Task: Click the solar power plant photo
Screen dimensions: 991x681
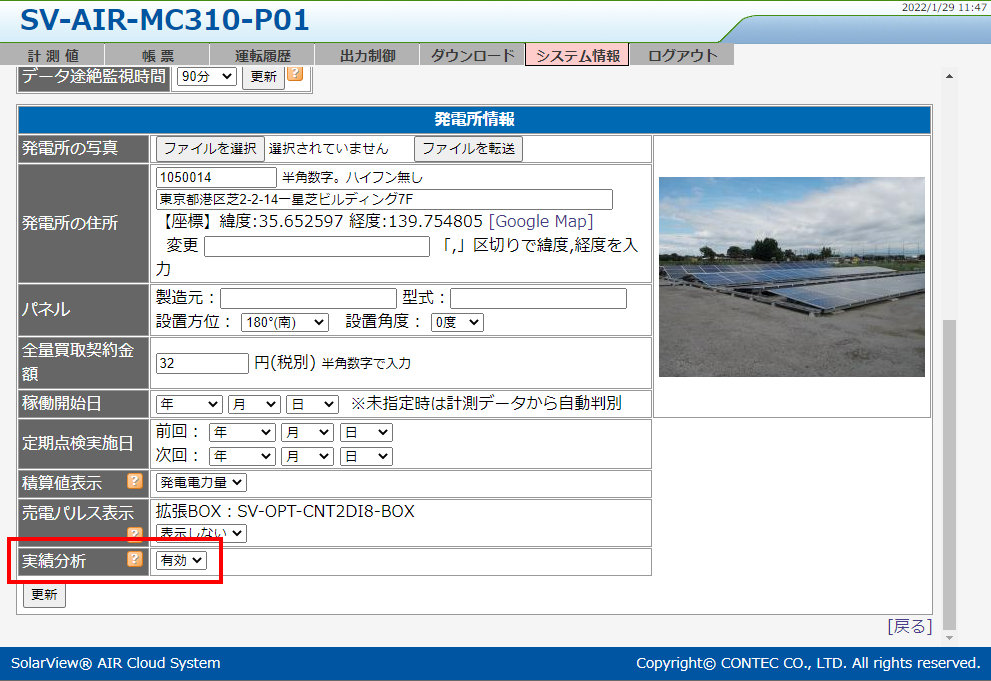Action: tap(791, 277)
